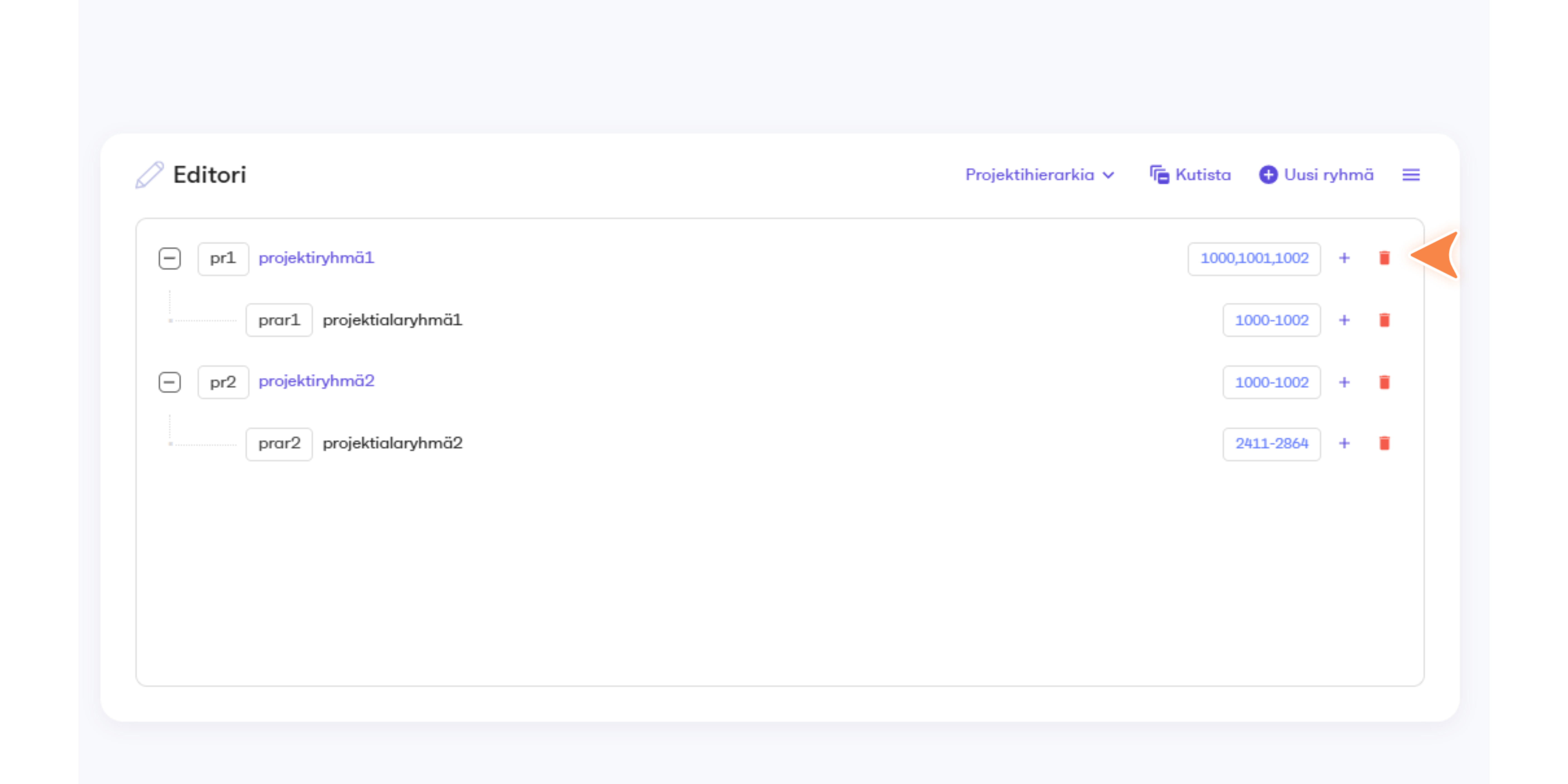1568x784 pixels.
Task: Click the 1000,1001,1002 range field
Action: [1254, 259]
